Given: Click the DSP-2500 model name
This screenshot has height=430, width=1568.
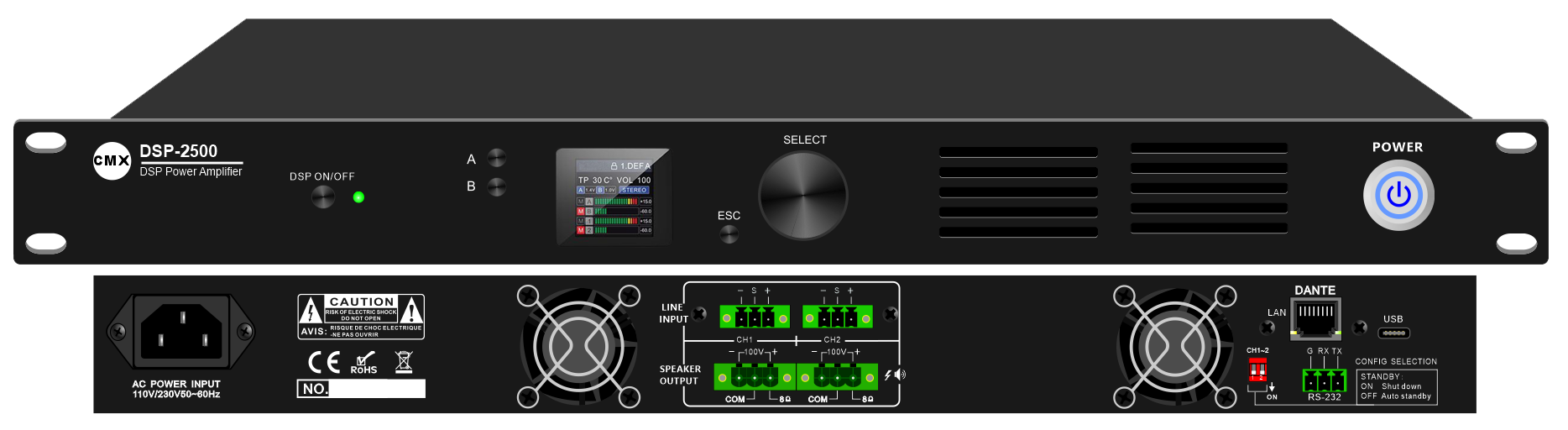Looking at the screenshot, I should [x=178, y=151].
